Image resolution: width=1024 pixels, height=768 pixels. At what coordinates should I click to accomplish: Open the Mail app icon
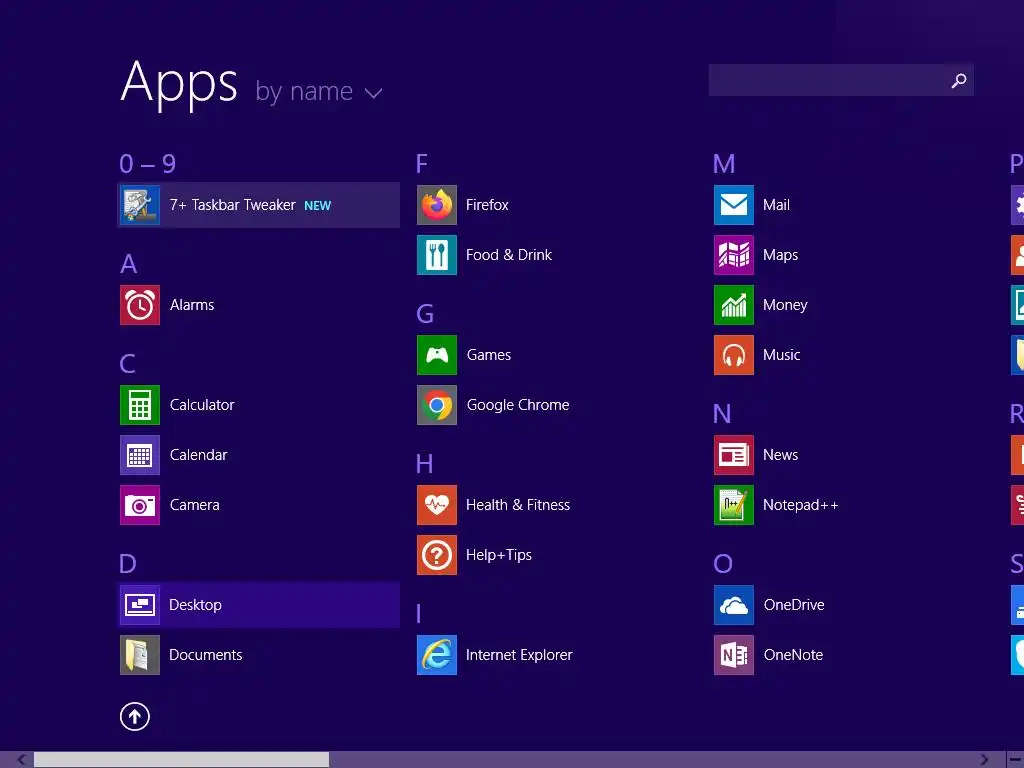[x=734, y=205]
